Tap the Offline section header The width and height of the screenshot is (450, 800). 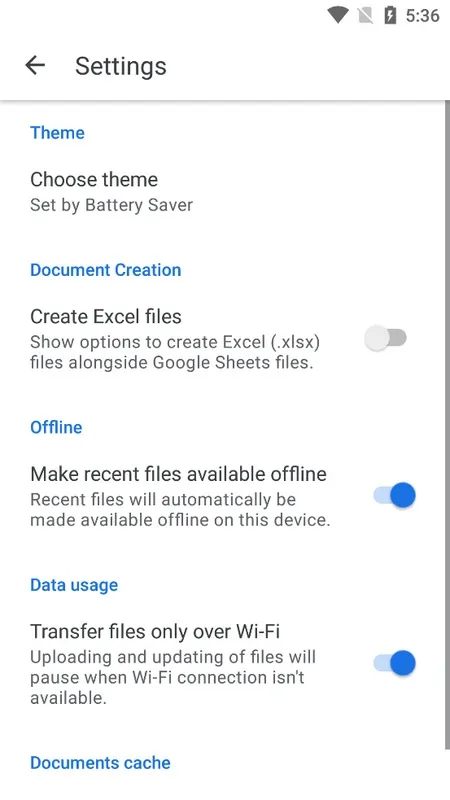coord(56,427)
